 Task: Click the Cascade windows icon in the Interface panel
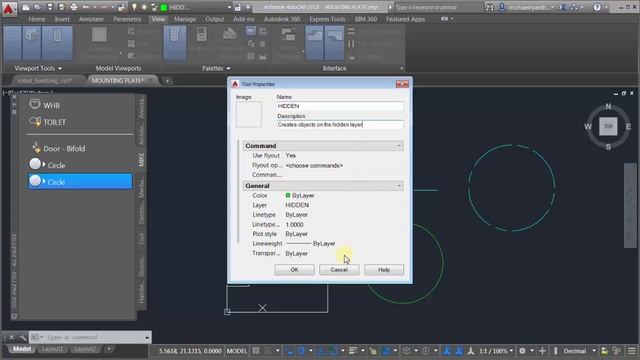(351, 57)
